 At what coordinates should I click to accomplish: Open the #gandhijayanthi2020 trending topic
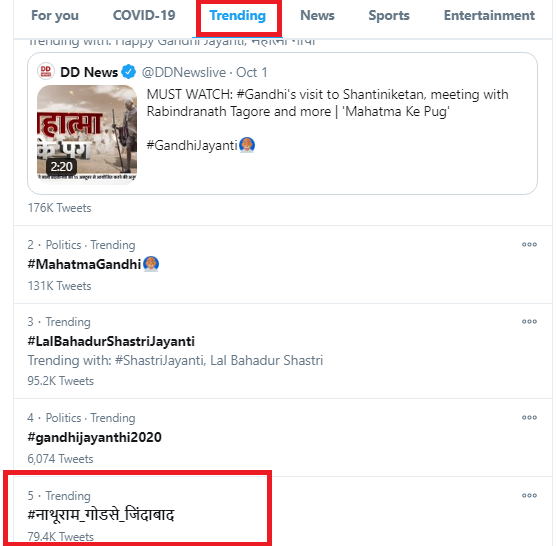click(x=94, y=437)
